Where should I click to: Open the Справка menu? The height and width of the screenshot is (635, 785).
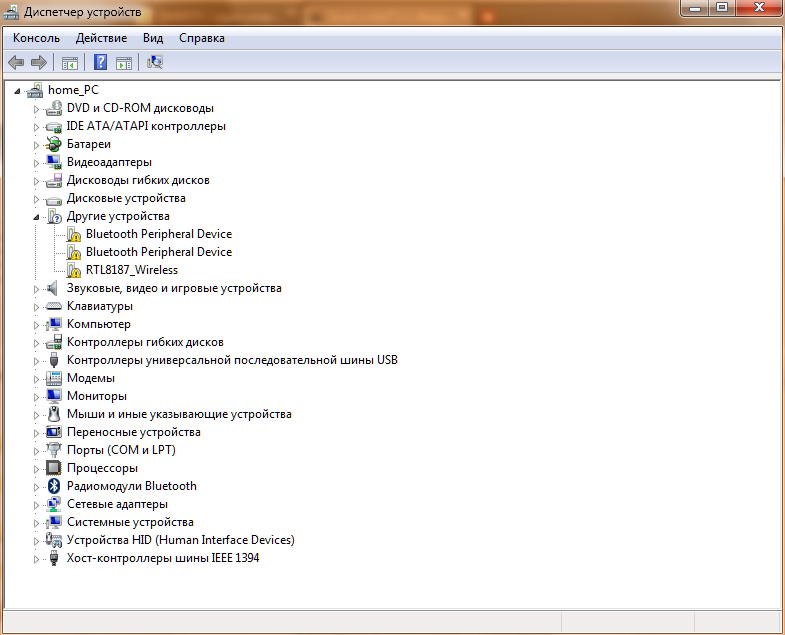point(202,38)
